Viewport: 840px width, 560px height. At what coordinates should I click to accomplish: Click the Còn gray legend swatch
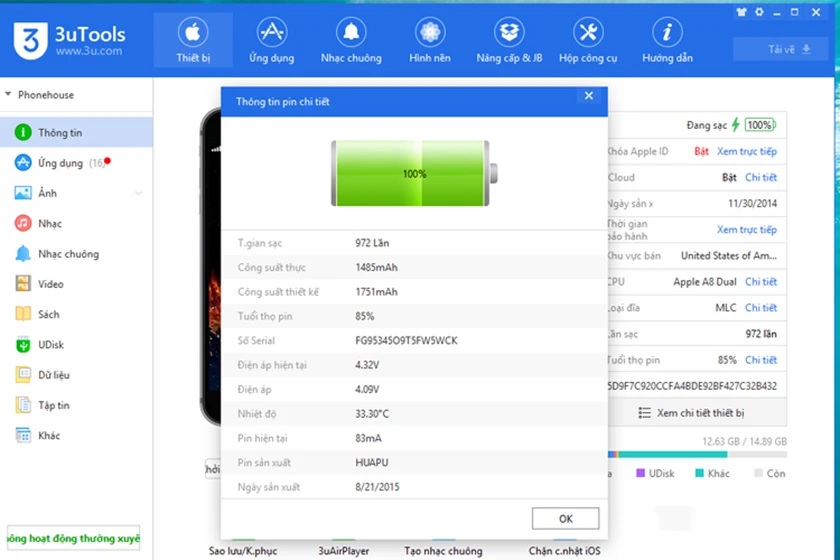[x=758, y=473]
